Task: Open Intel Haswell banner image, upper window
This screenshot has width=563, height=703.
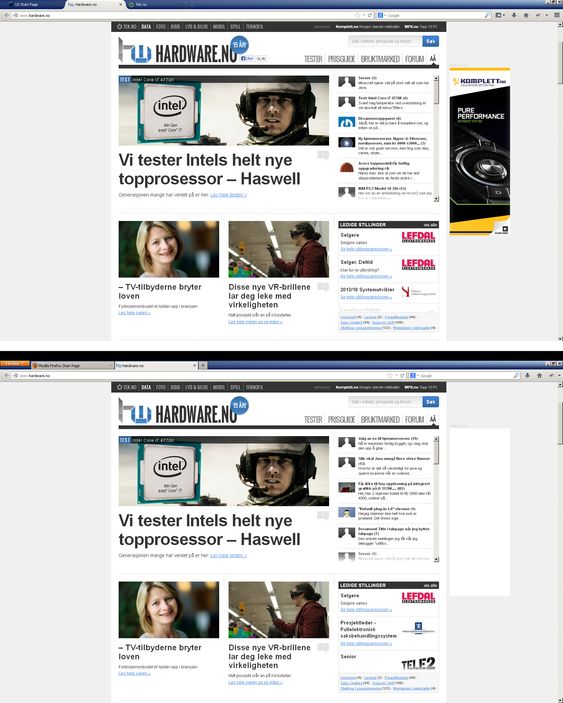Action: click(x=224, y=110)
